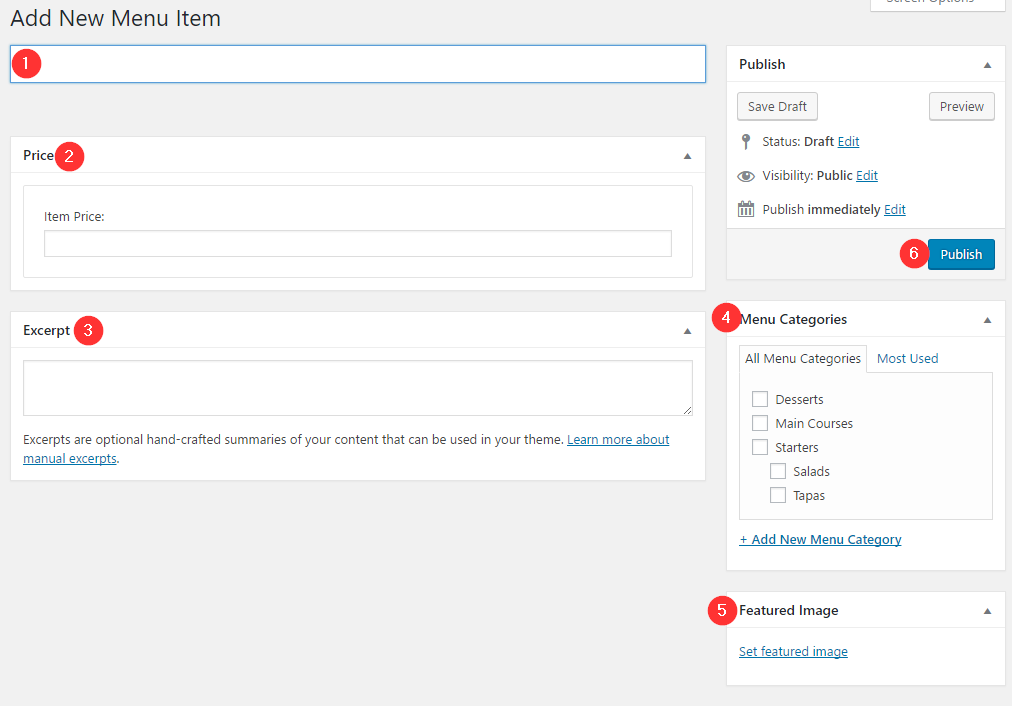This screenshot has width=1012, height=706.
Task: Click the Item Price input field
Action: pyautogui.click(x=358, y=244)
